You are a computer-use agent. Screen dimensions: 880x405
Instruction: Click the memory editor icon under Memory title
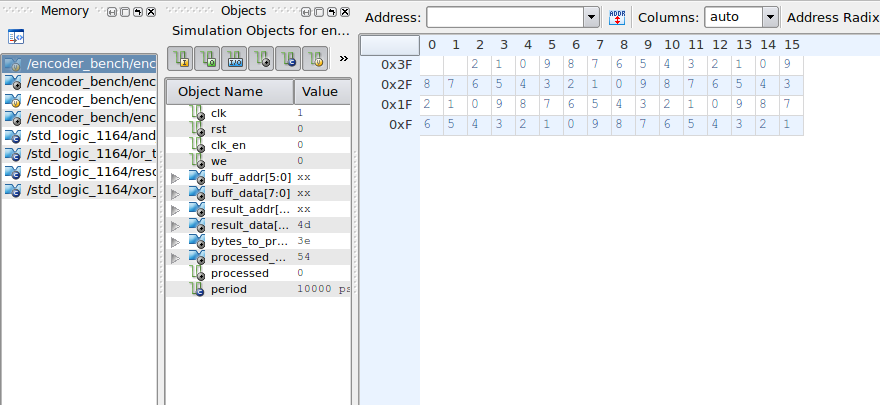[x=16, y=37]
